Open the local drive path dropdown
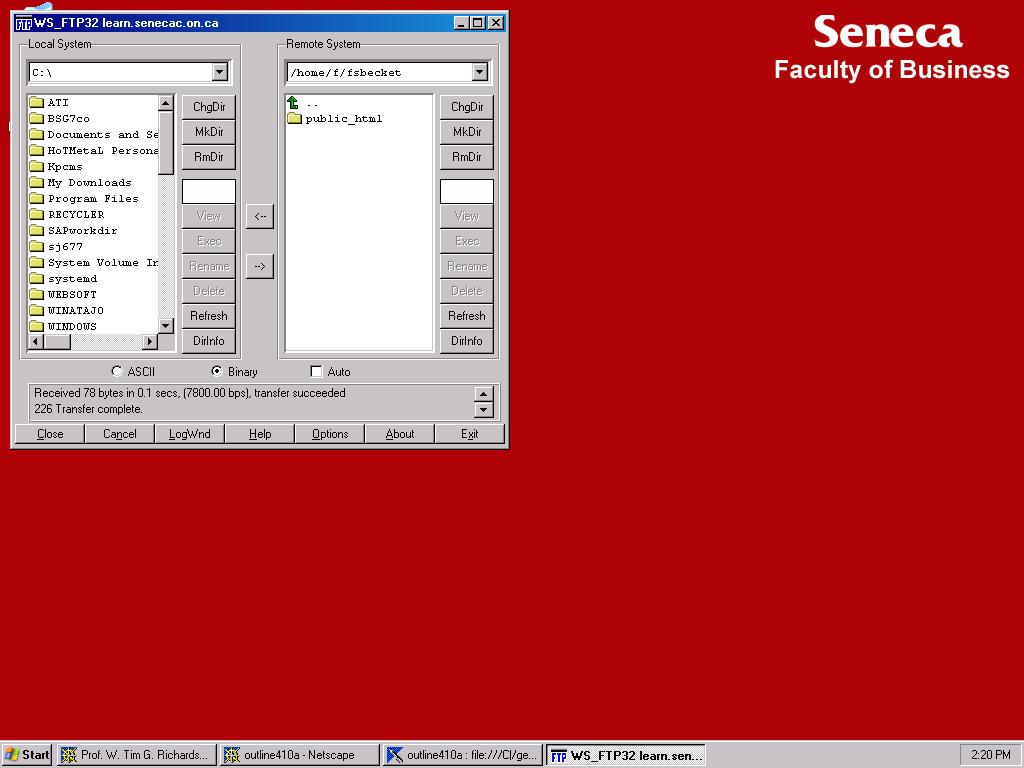Viewport: 1024px width, 768px height. (220, 72)
